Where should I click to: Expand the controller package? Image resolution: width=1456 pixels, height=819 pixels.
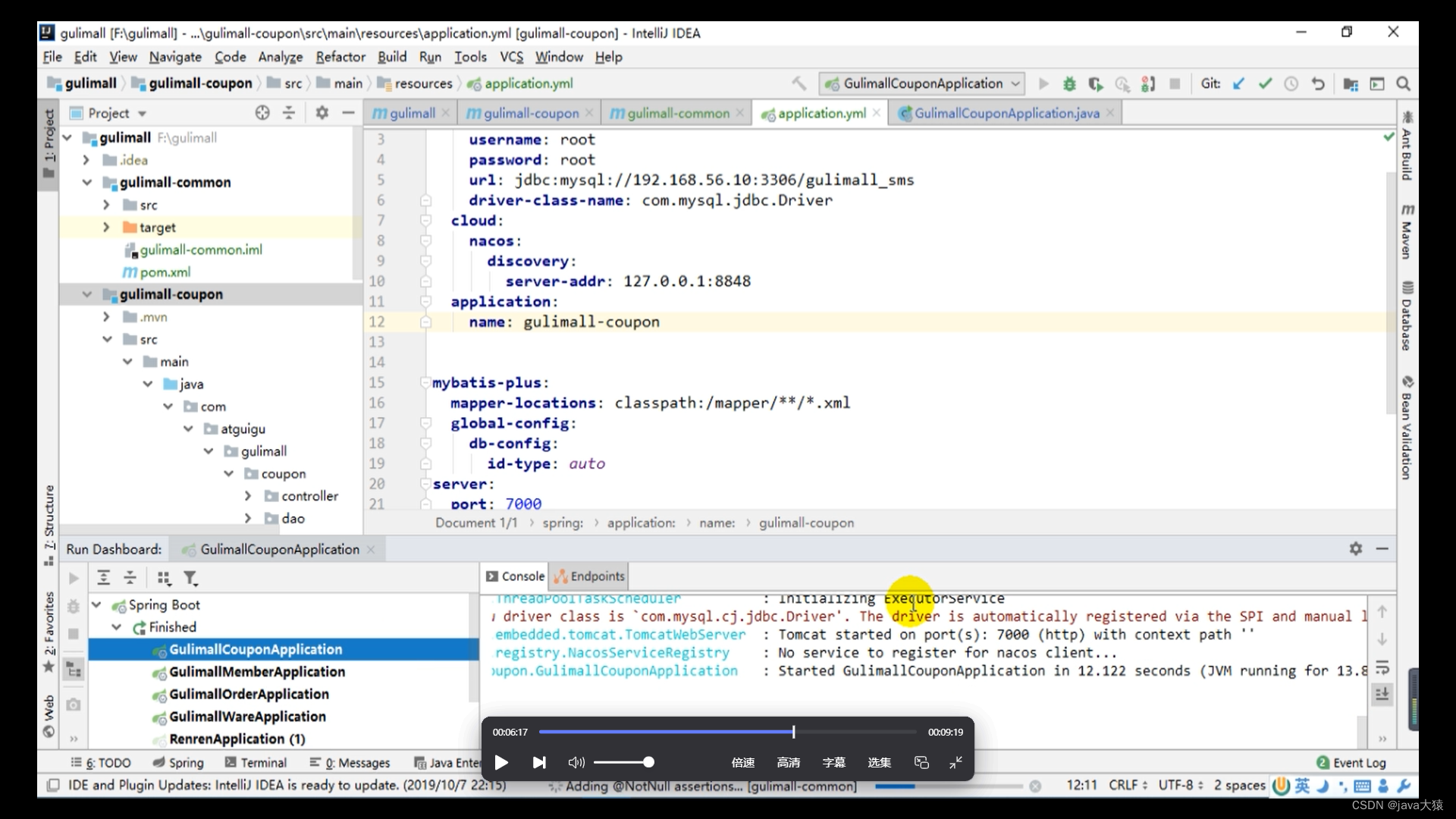click(x=248, y=496)
